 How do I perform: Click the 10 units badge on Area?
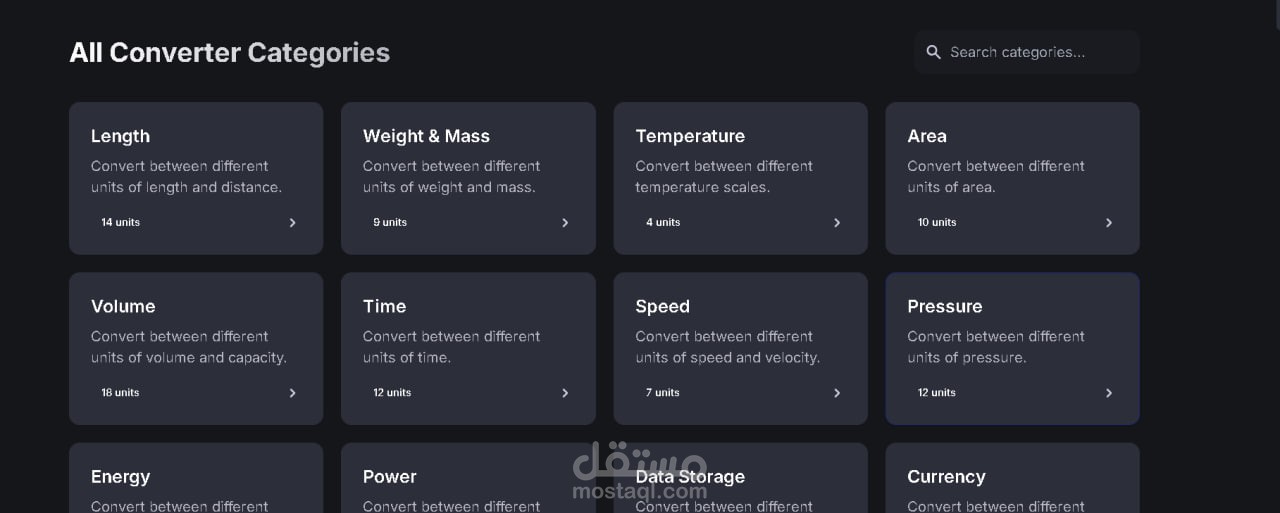[x=937, y=222]
